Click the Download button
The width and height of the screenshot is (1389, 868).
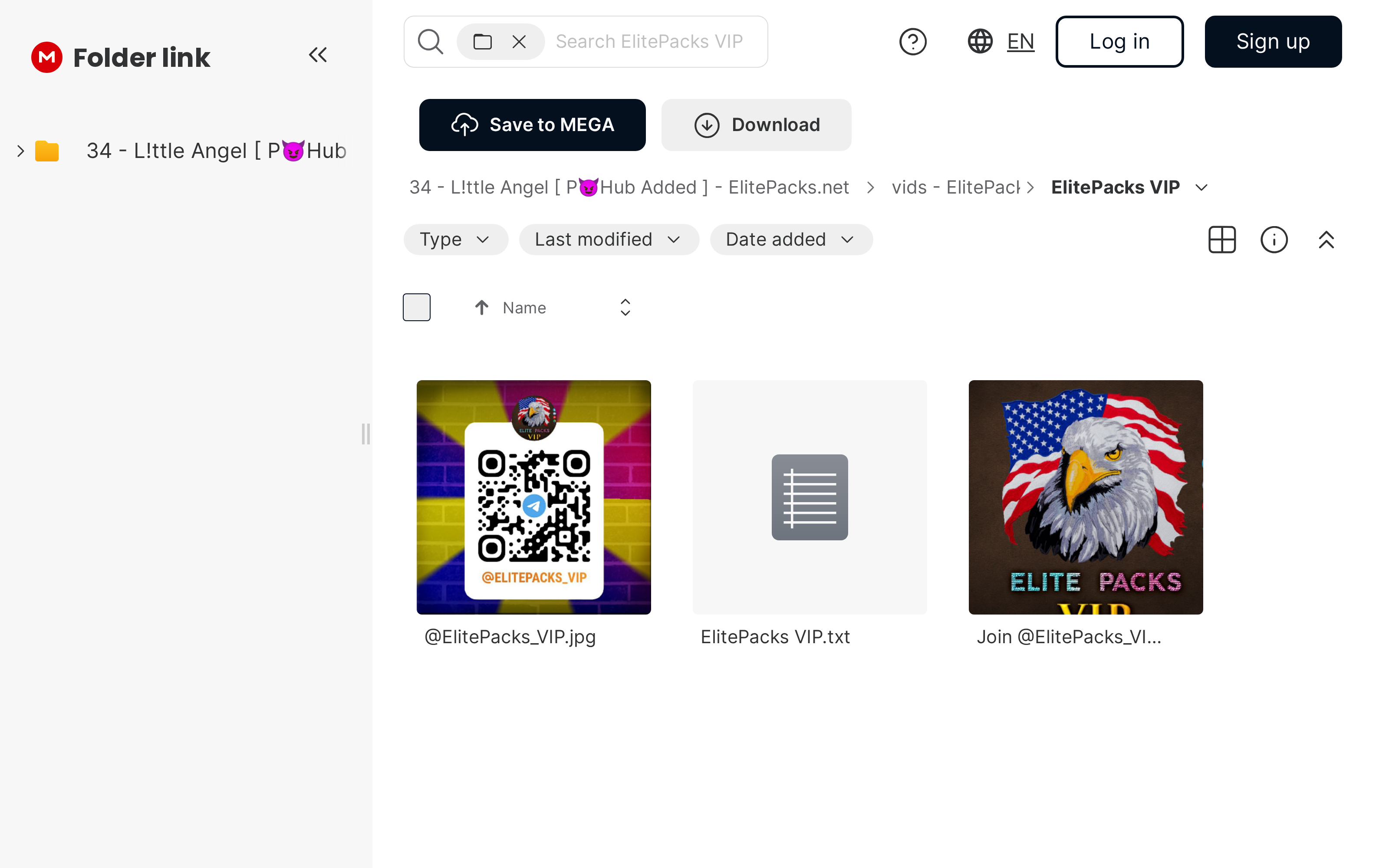point(756,125)
